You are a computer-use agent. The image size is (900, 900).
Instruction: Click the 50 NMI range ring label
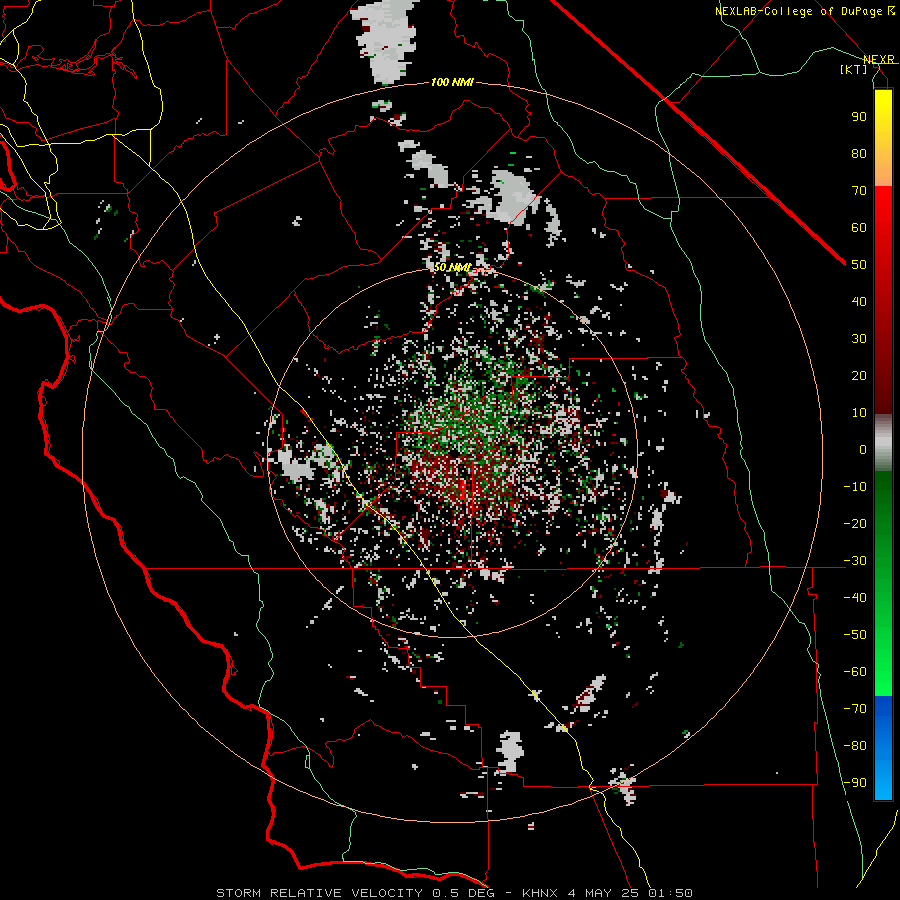coord(452,267)
